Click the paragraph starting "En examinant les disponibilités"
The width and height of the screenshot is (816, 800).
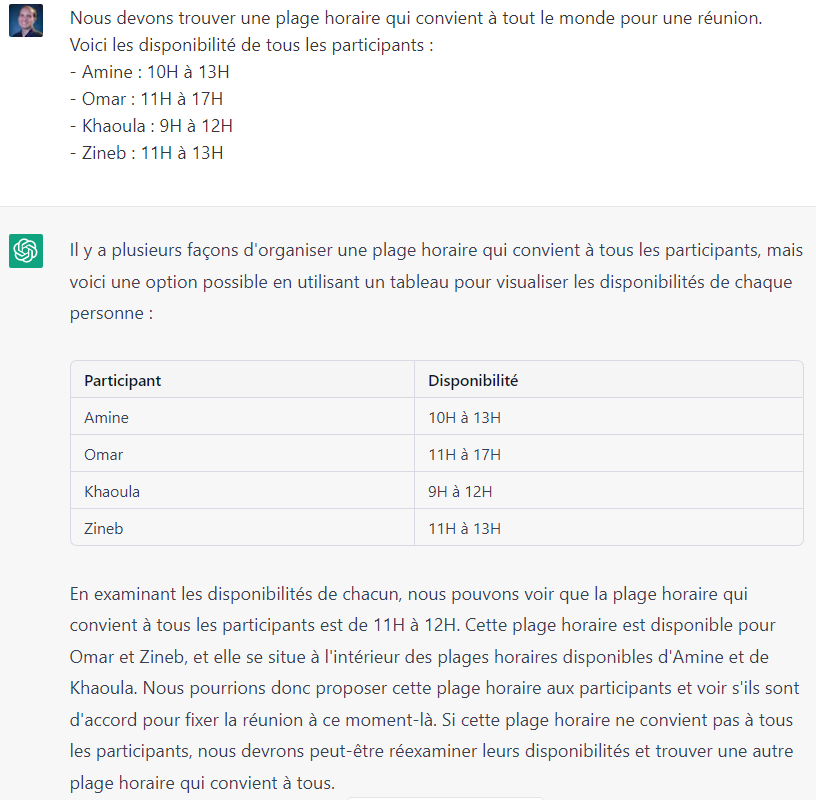(x=436, y=688)
